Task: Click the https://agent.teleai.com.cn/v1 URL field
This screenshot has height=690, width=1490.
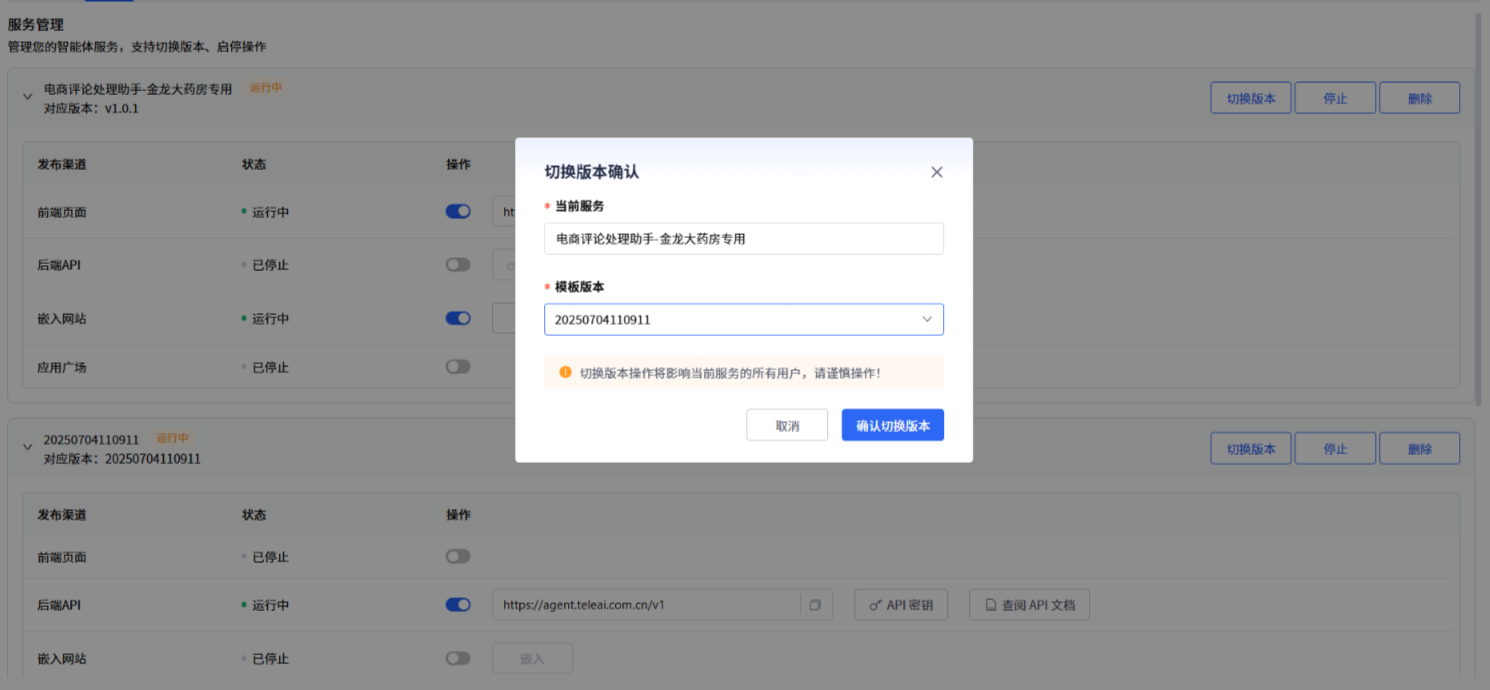Action: 646,605
